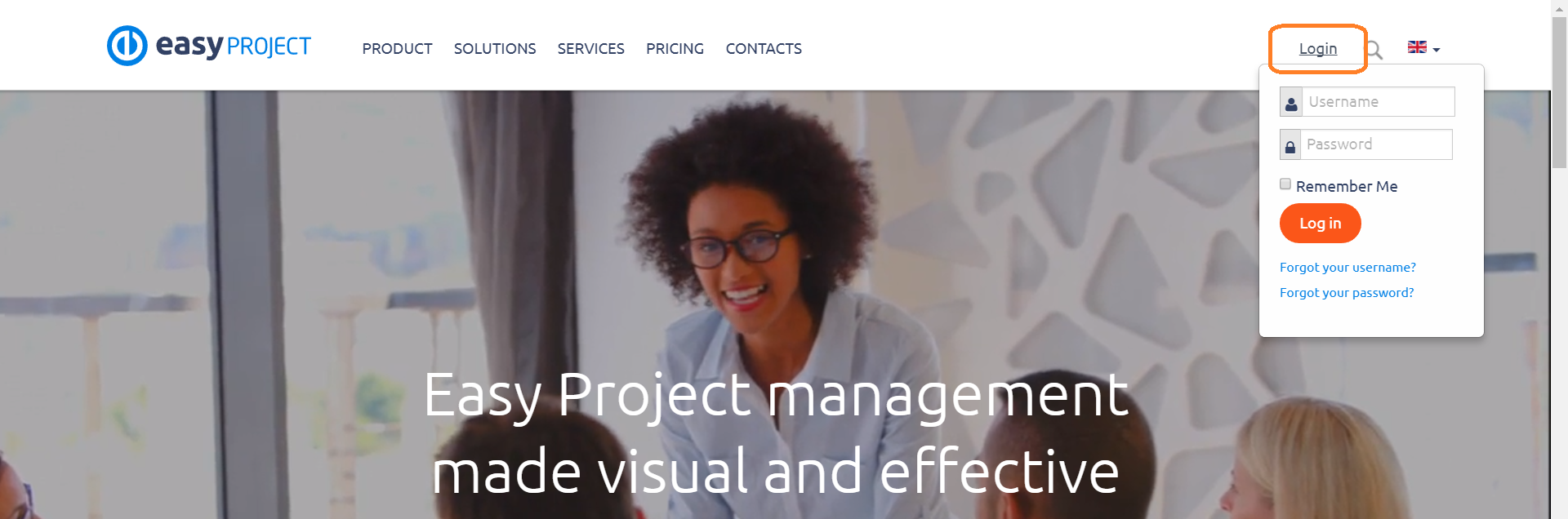Open the PRICING page

coord(675,49)
